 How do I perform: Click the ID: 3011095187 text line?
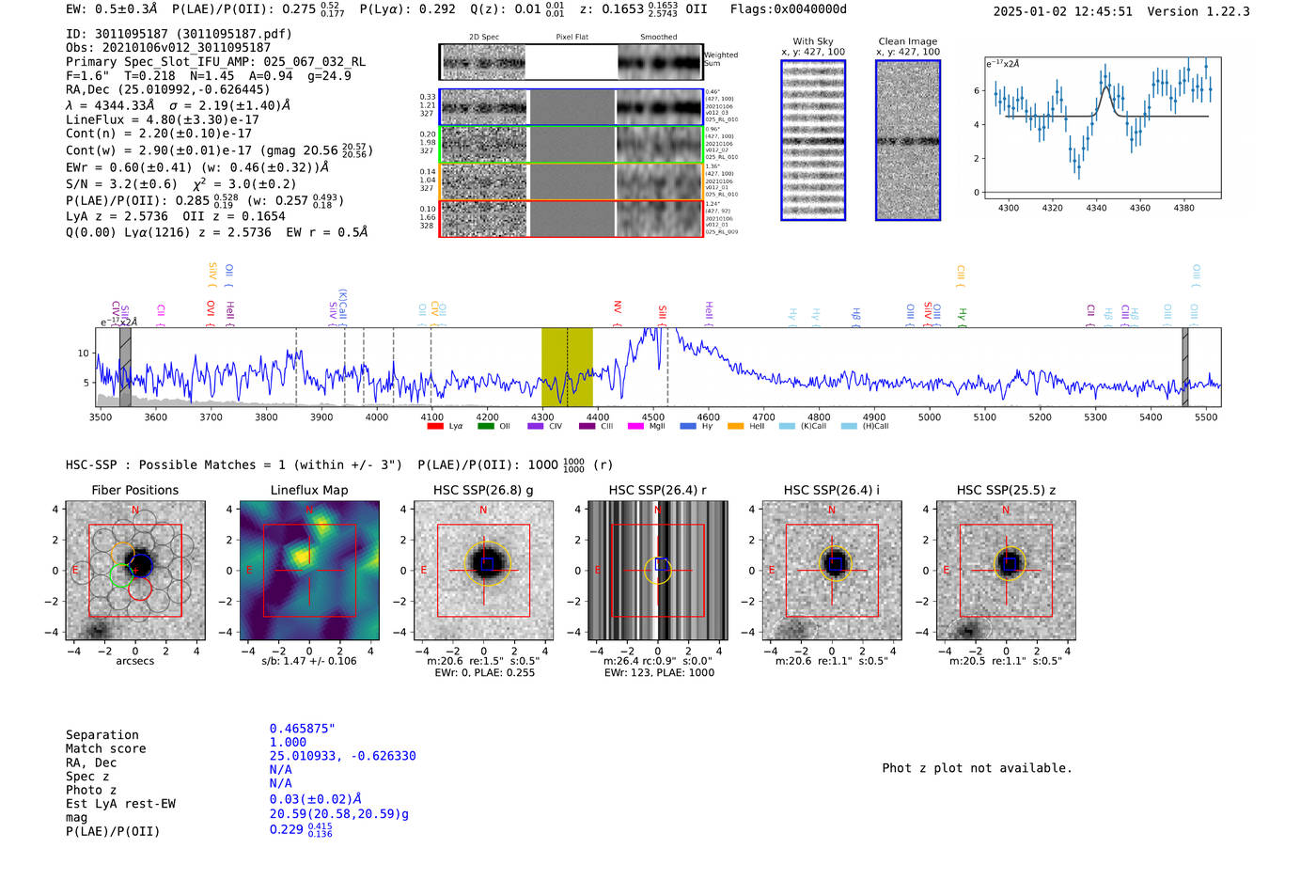(179, 34)
